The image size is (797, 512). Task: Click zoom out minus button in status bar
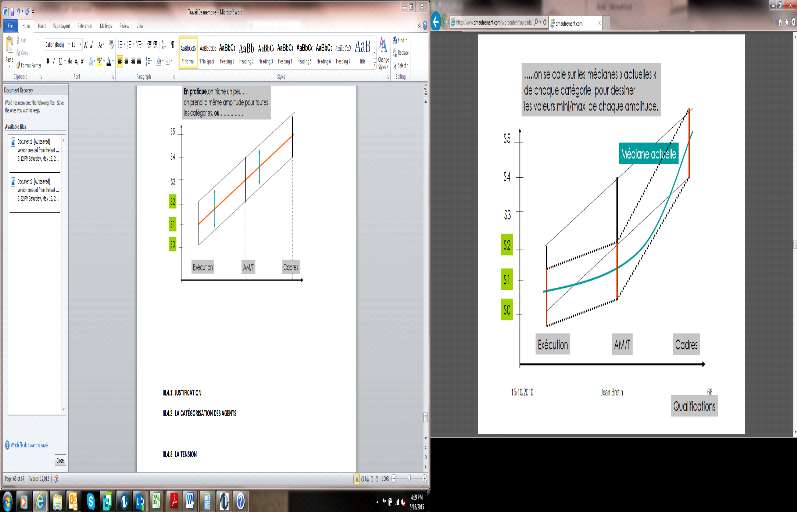pos(394,478)
